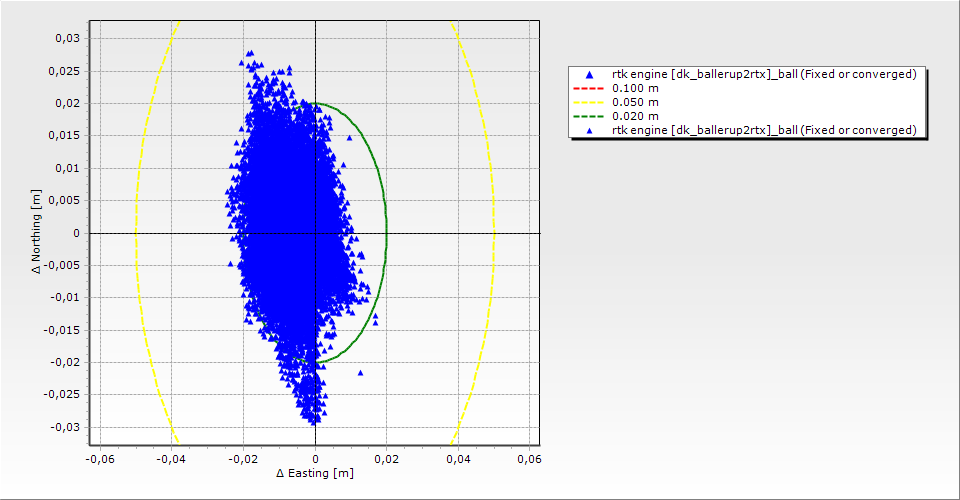Click the yellow dashed 0.050 m legend line
The width and height of the screenshot is (960, 500).
pyautogui.click(x=588, y=102)
